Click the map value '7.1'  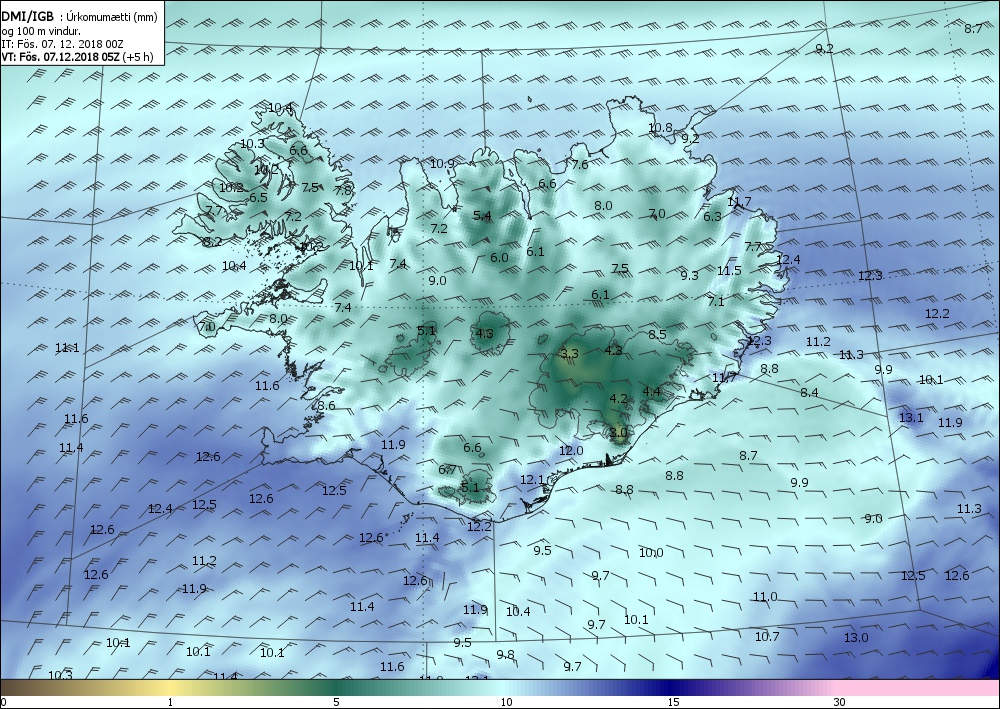[716, 301]
